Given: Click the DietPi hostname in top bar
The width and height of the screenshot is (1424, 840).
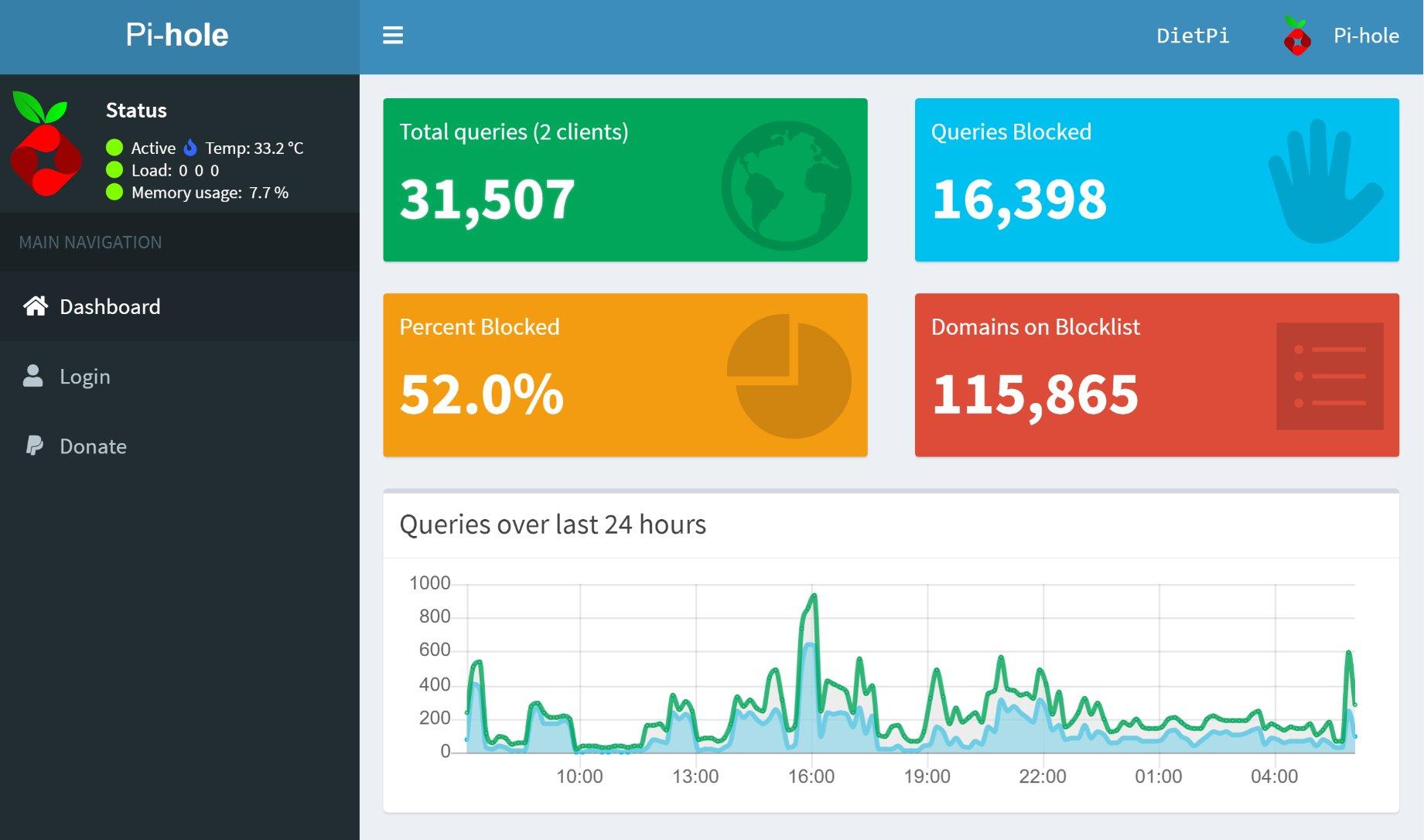Looking at the screenshot, I should (x=1192, y=36).
